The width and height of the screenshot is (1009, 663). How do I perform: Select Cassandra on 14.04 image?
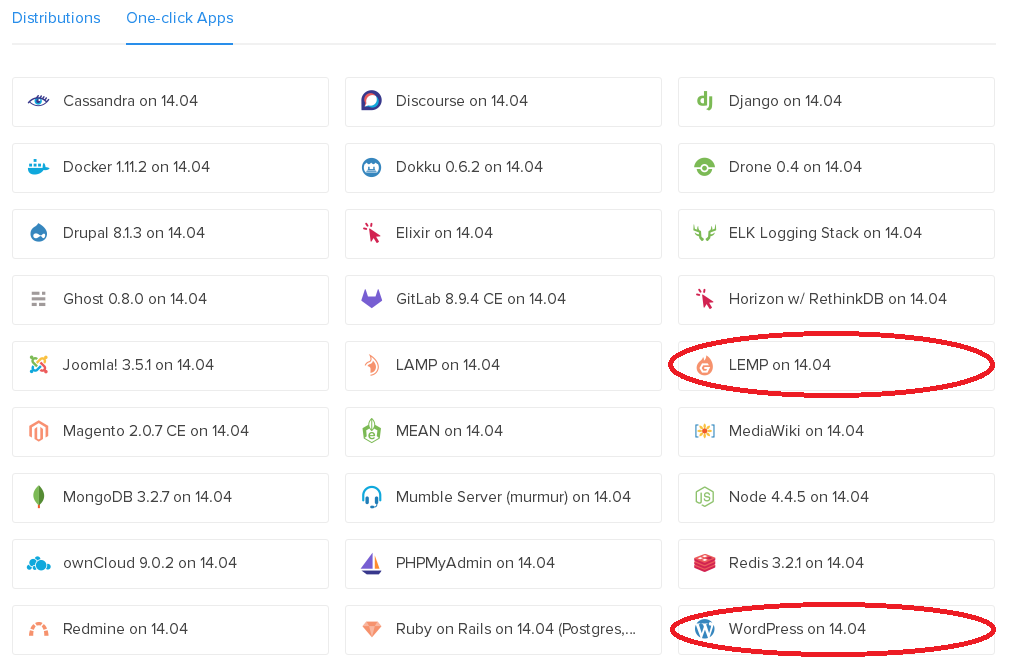[x=171, y=102]
